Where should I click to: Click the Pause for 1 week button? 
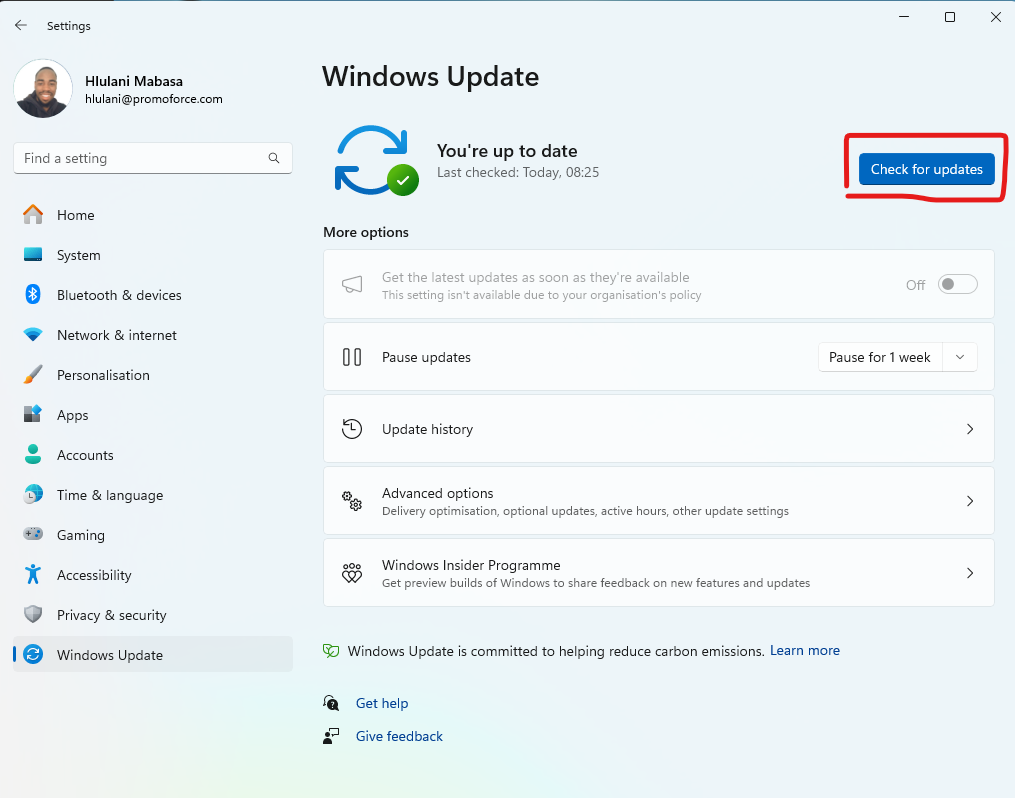coord(880,357)
